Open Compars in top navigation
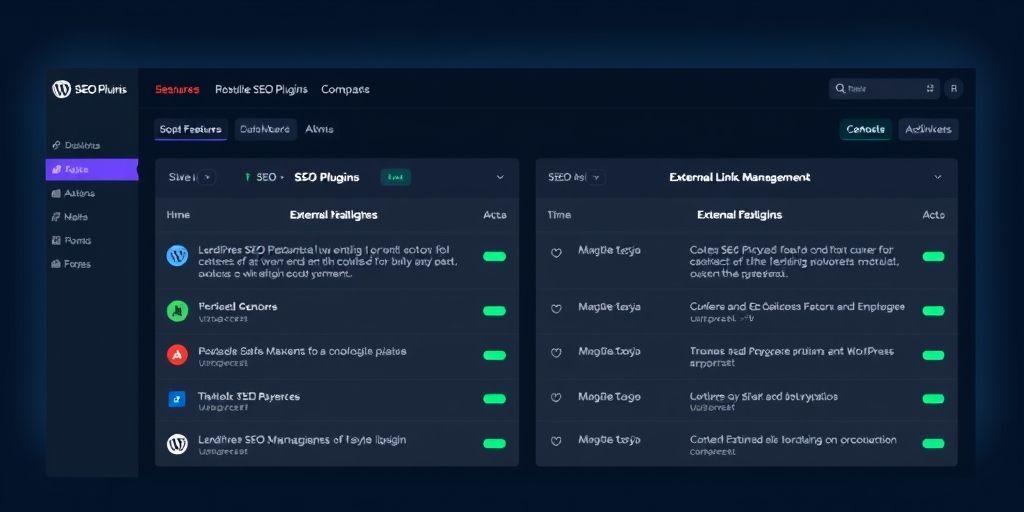The width and height of the screenshot is (1024, 512). tap(345, 89)
